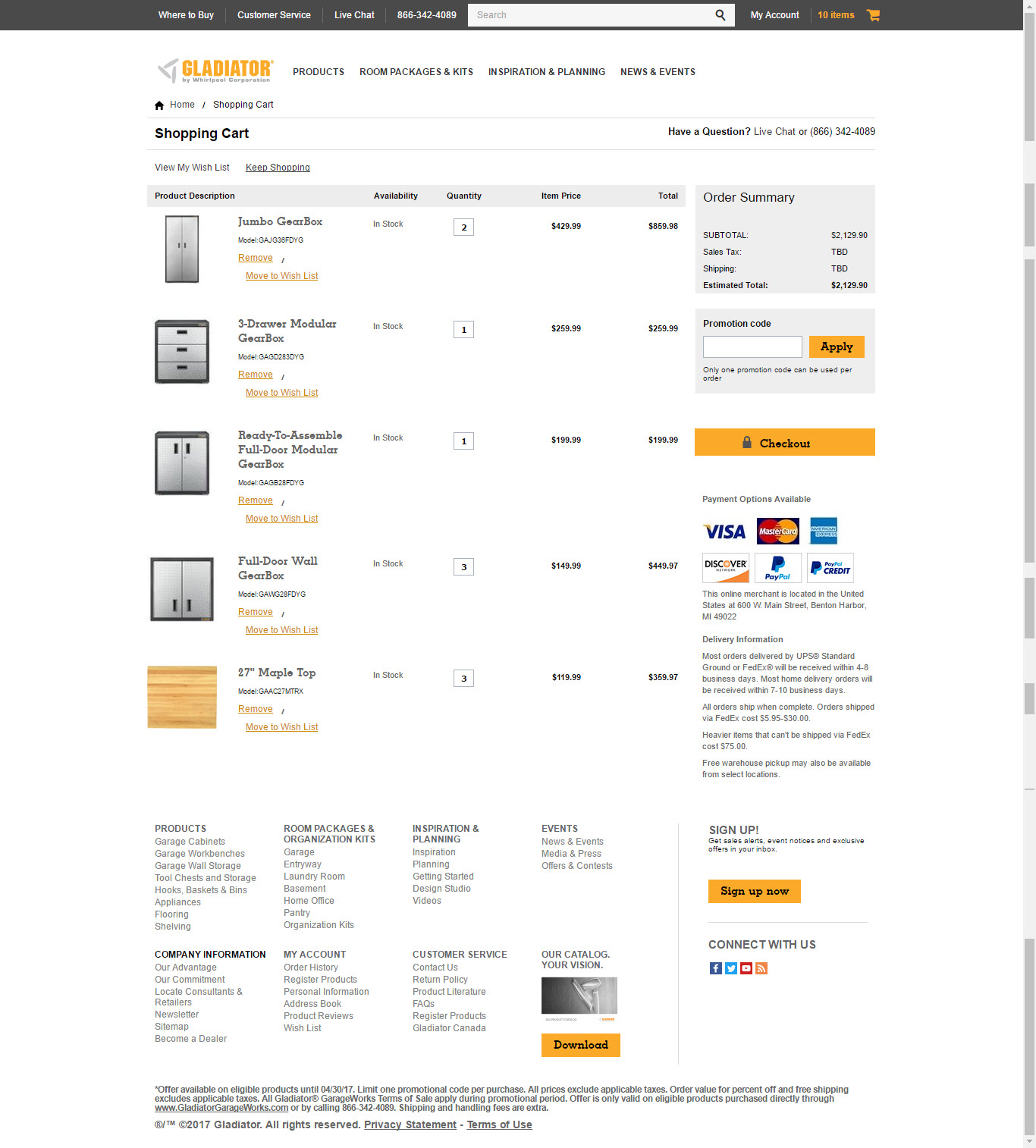
Task: Open Offers & Contests footer link
Action: 577,866
